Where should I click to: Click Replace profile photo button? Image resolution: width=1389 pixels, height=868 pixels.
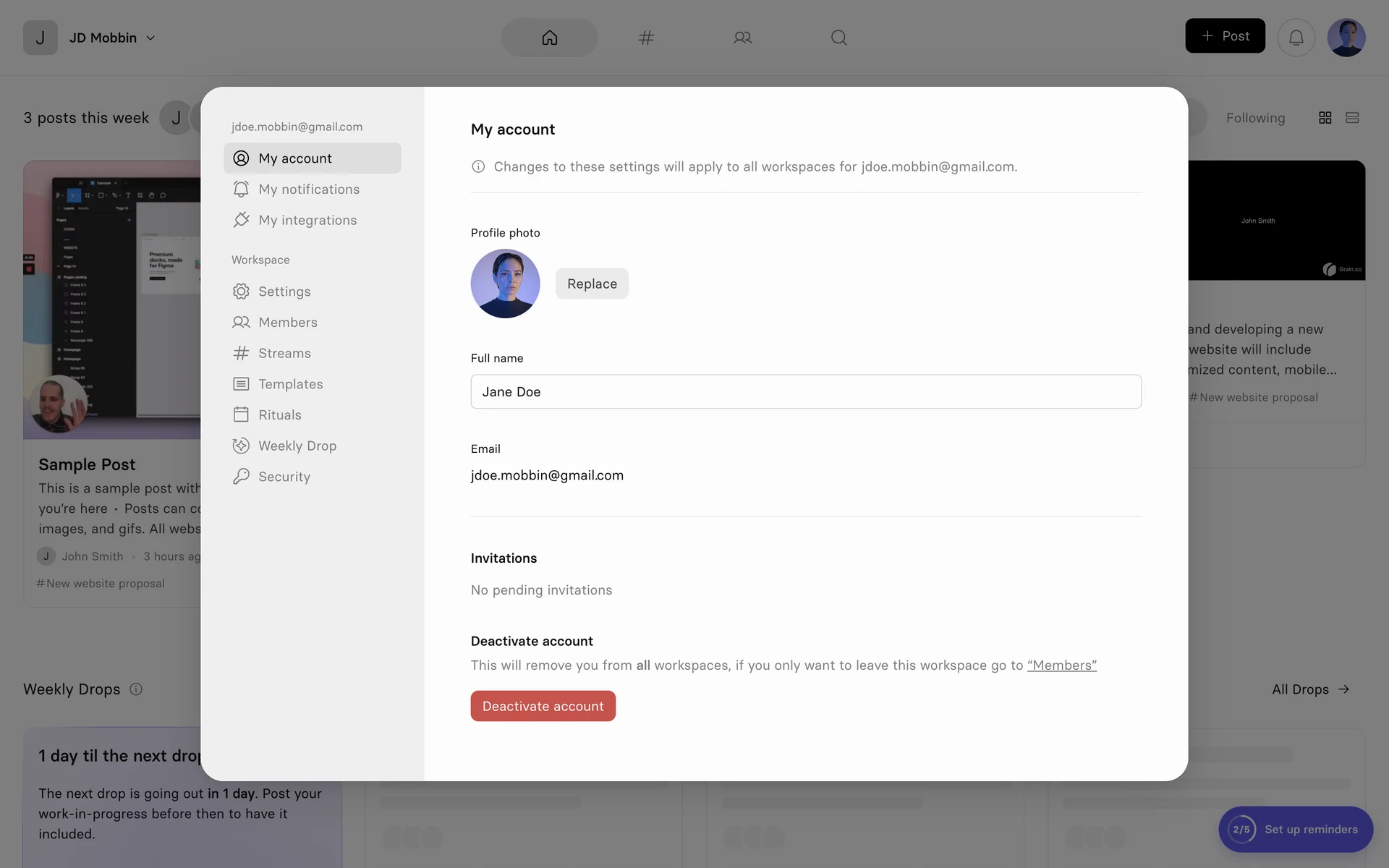tap(592, 284)
